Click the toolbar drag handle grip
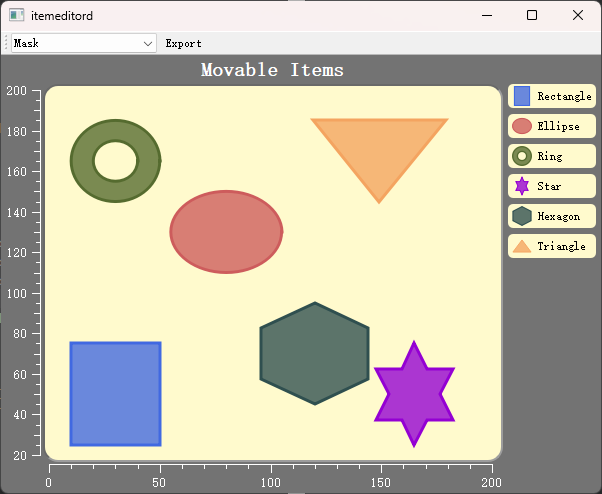This screenshot has width=602, height=494. 6,43
